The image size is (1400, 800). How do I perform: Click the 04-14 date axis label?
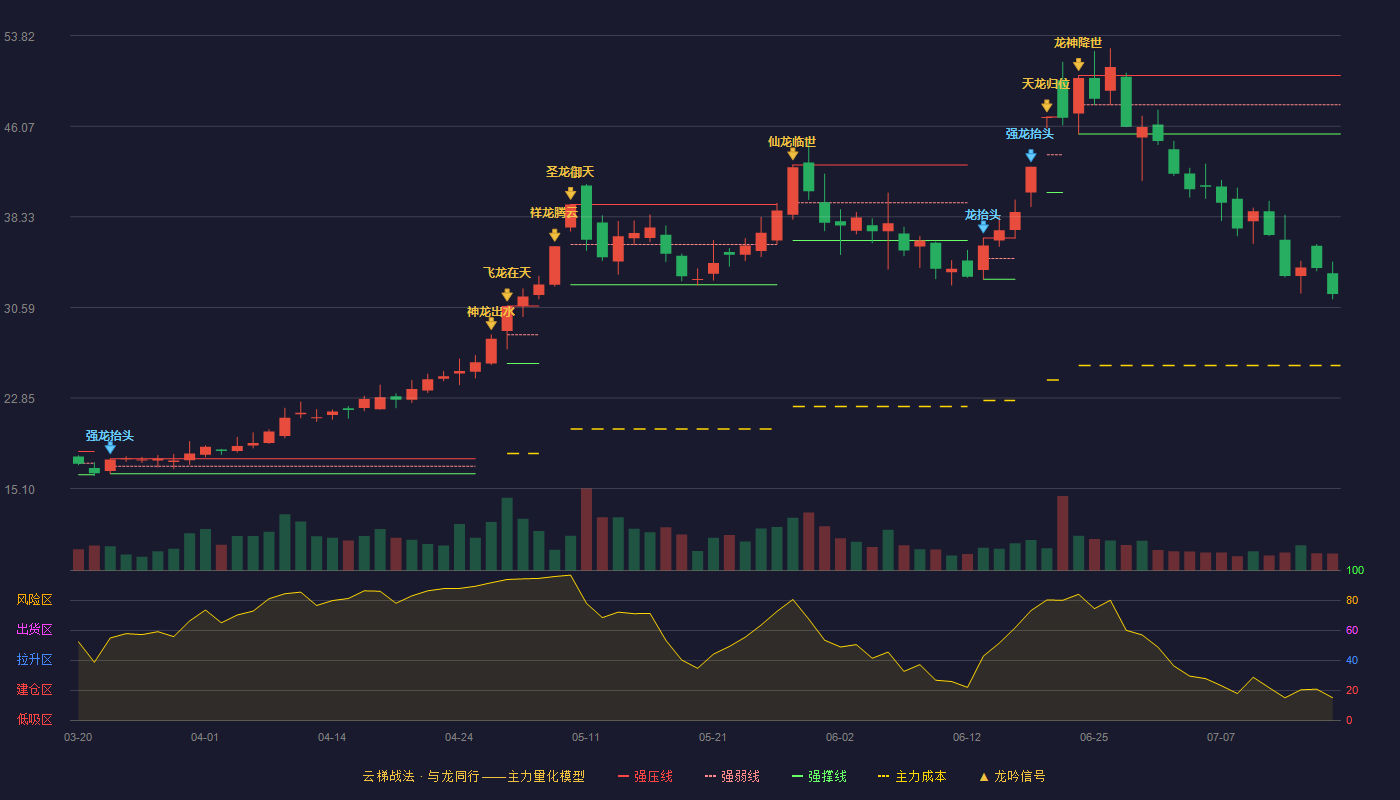click(x=332, y=737)
